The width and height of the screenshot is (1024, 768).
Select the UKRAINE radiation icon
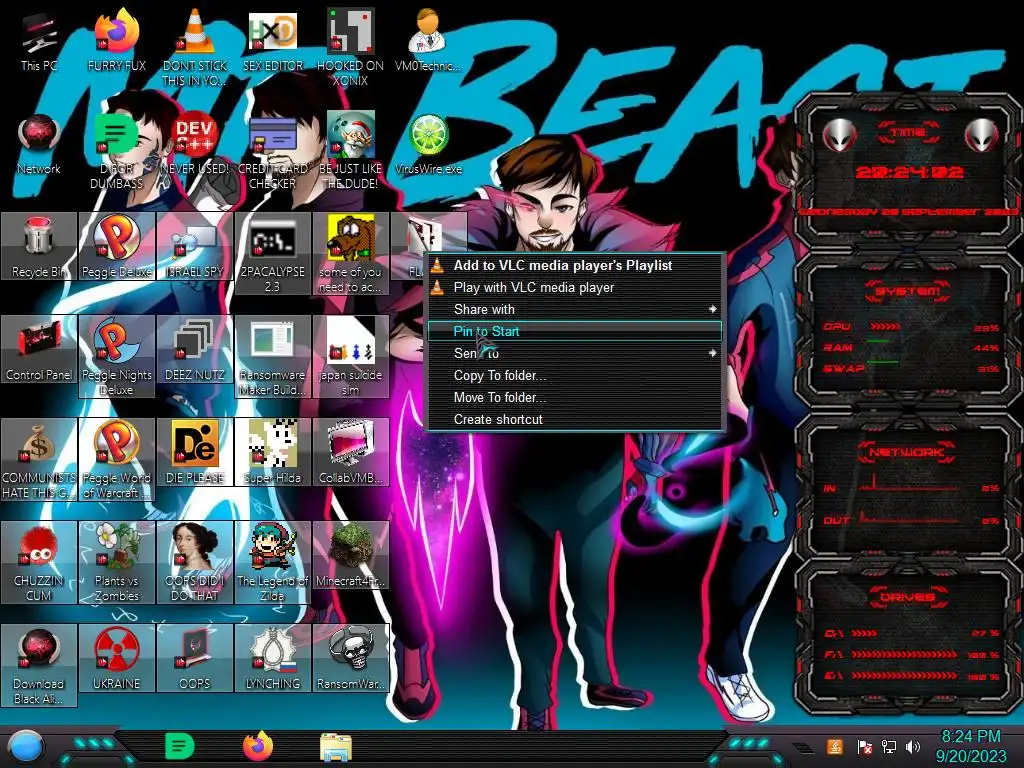click(x=116, y=658)
